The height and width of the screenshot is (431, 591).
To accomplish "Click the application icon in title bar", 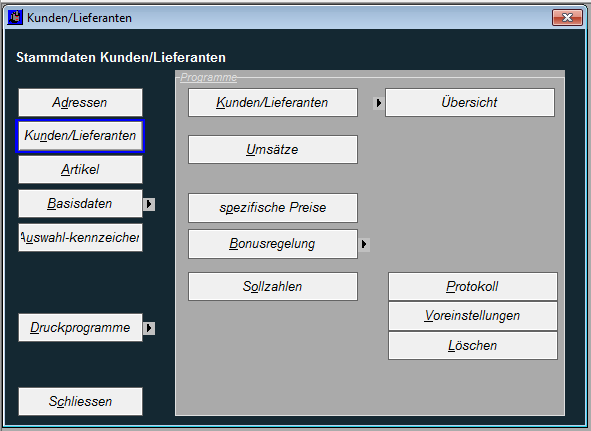I will (15, 17).
